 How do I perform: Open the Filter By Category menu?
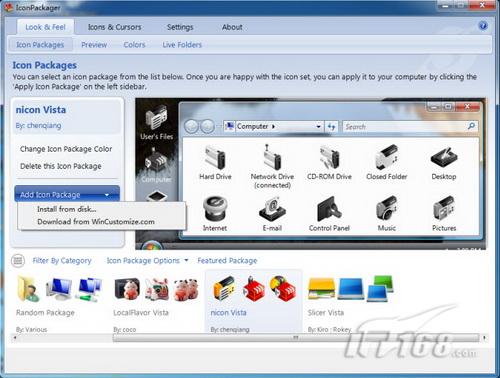(x=62, y=261)
